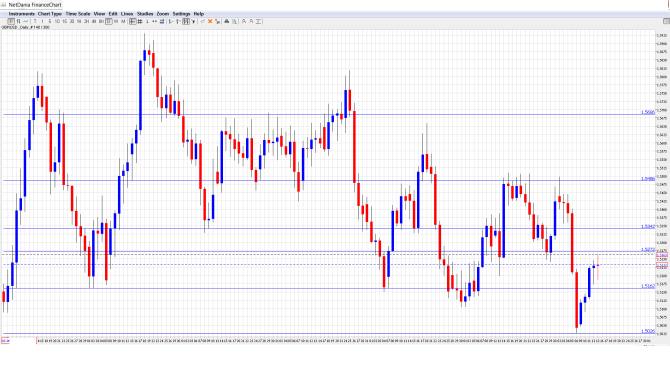Toggle the boxed bar-scale toolbar button
The height and width of the screenshot is (377, 670).
click(x=186, y=21)
